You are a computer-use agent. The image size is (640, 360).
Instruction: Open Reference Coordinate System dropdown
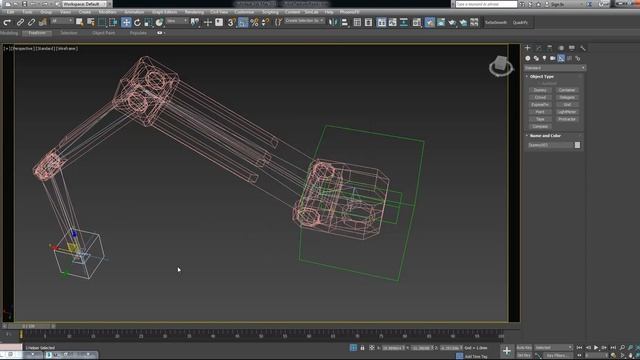coord(177,21)
